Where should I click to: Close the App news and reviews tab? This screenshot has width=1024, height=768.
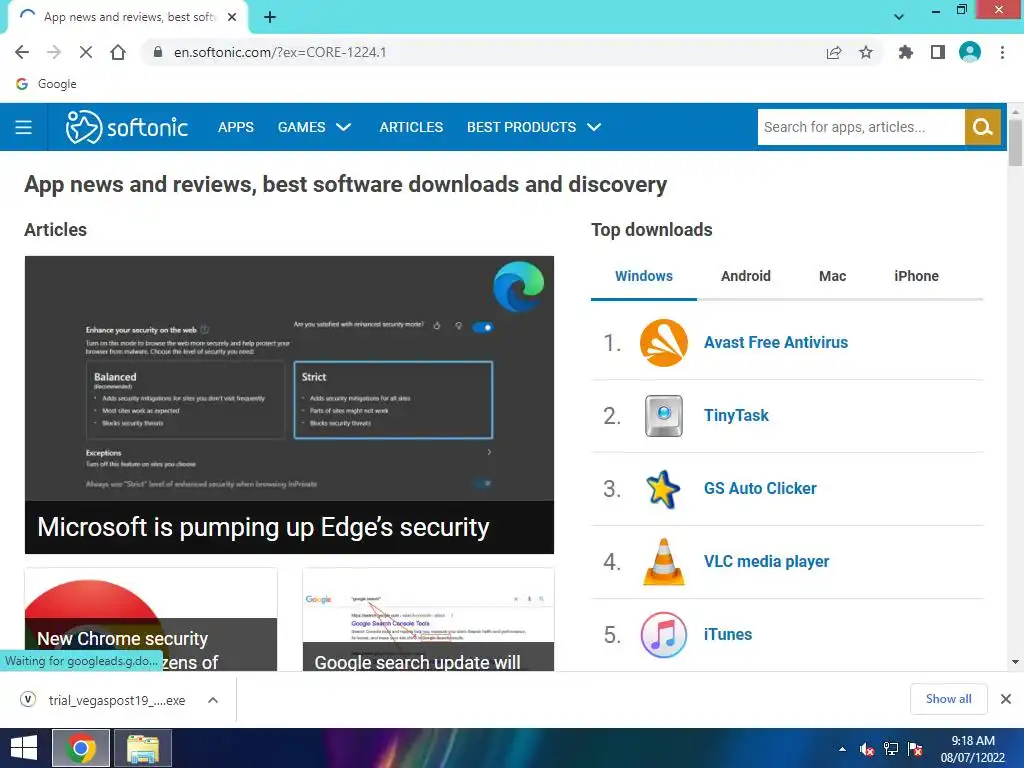click(x=232, y=17)
